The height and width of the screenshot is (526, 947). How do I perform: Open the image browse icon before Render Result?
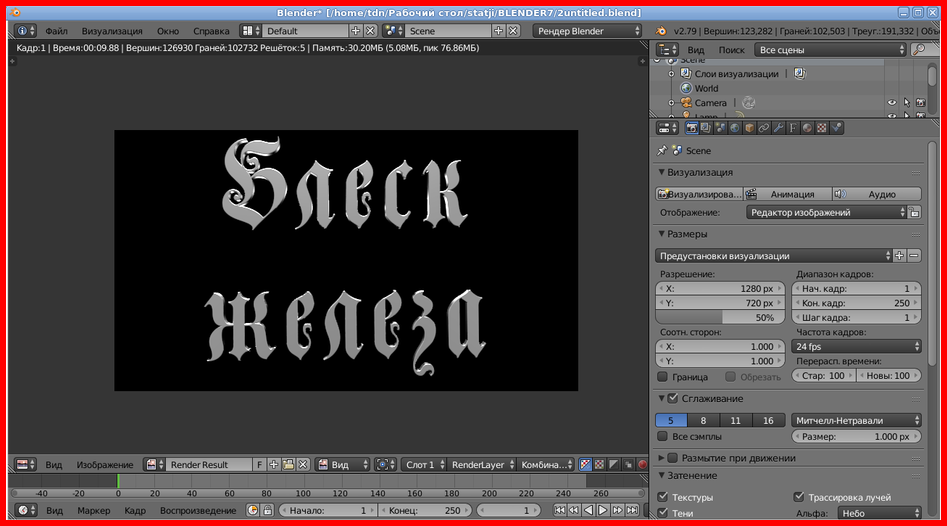154,464
